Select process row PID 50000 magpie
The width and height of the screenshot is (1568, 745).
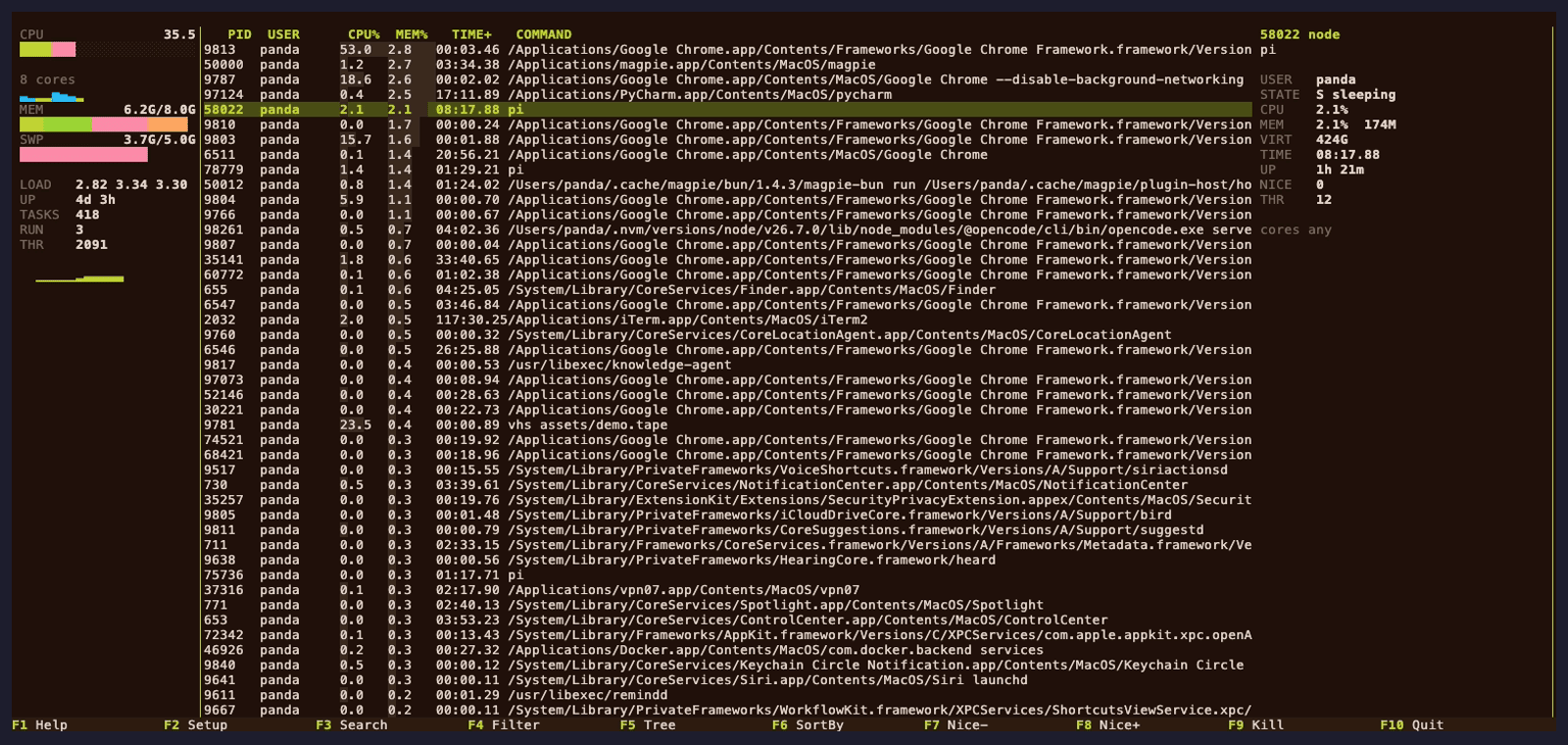pyautogui.click(x=727, y=65)
